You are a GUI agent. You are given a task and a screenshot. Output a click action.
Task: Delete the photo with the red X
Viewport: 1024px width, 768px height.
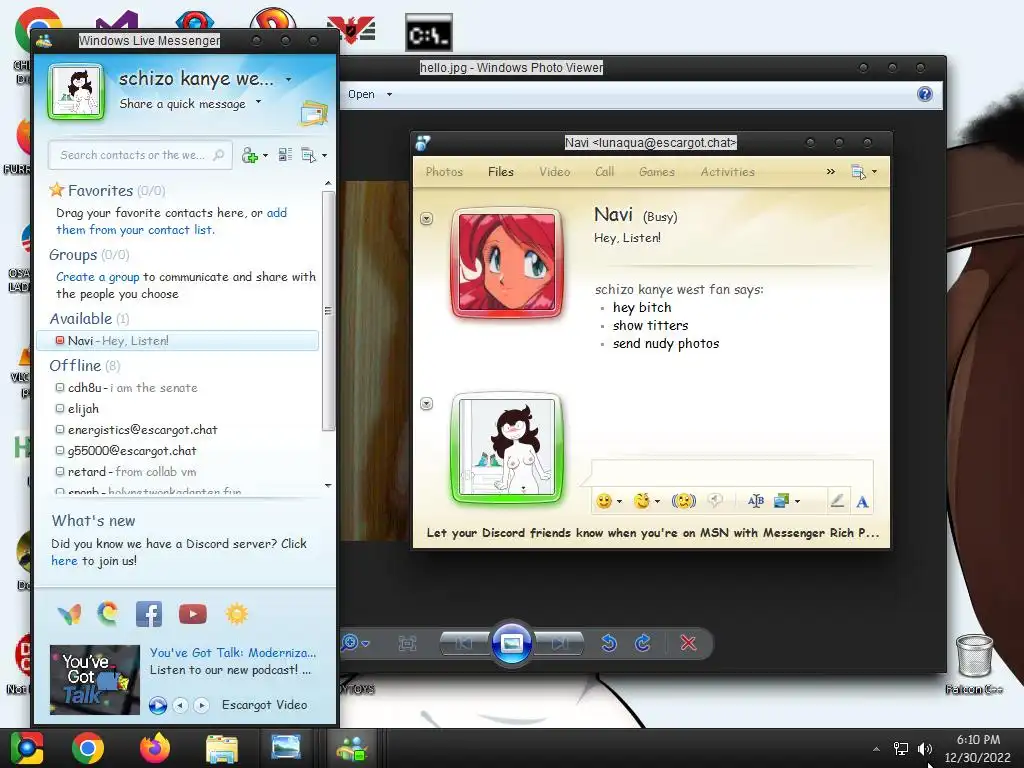(x=688, y=643)
